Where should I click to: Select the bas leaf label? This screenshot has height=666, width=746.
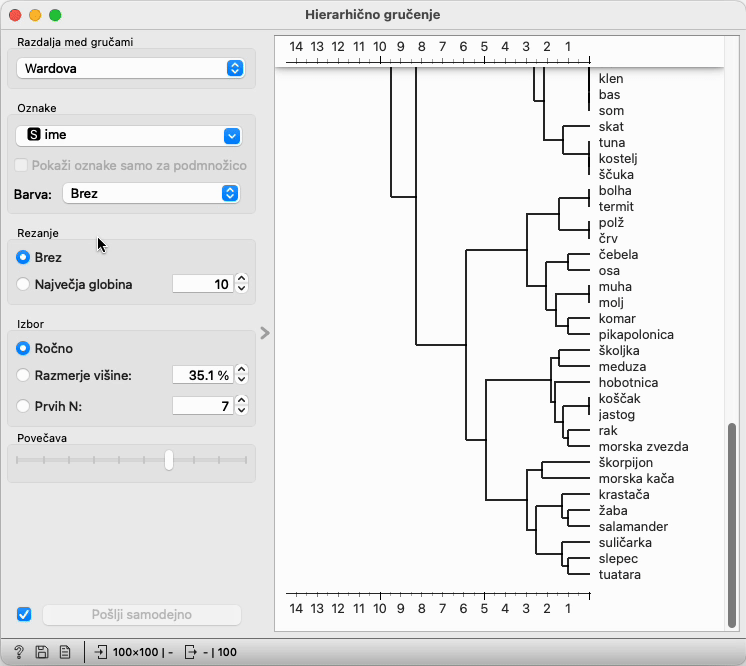coord(609,95)
